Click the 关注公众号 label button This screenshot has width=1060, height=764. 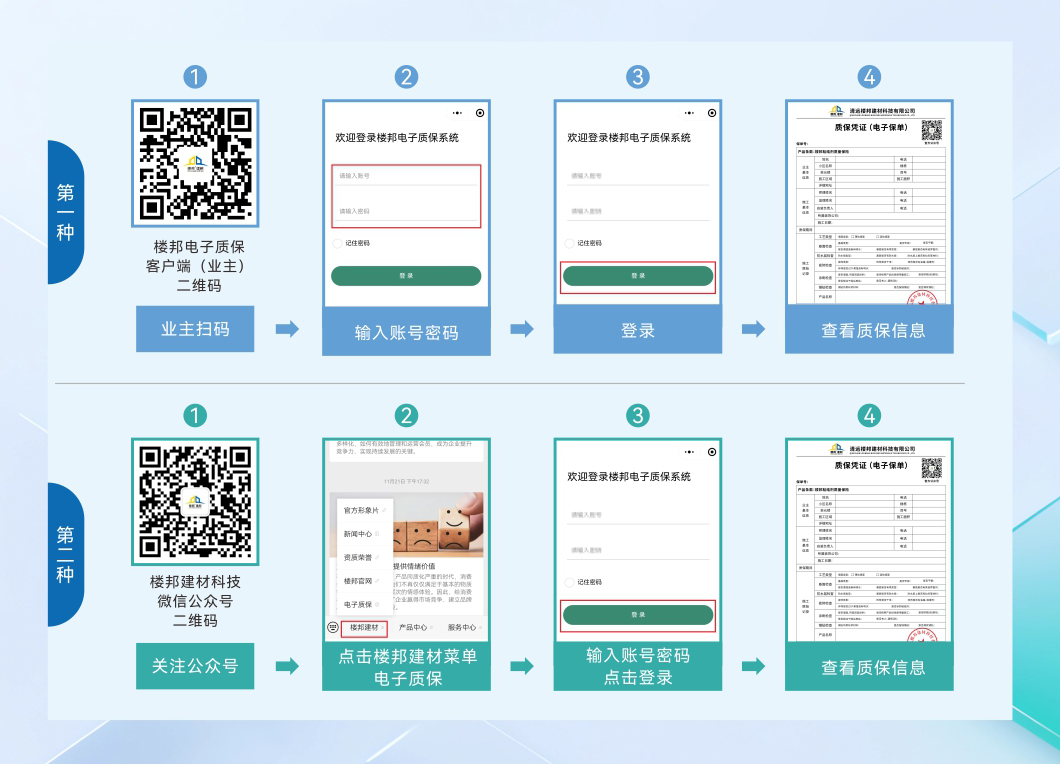pos(195,667)
